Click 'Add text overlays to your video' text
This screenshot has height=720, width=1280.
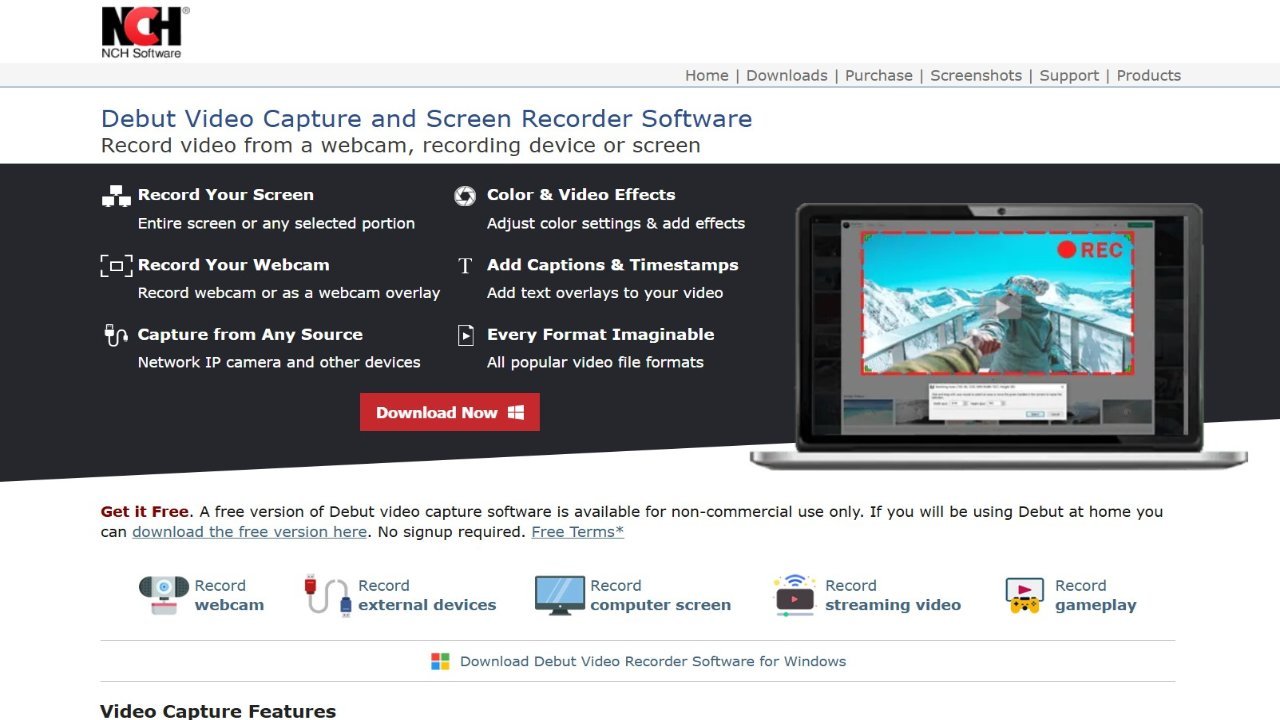click(x=605, y=293)
